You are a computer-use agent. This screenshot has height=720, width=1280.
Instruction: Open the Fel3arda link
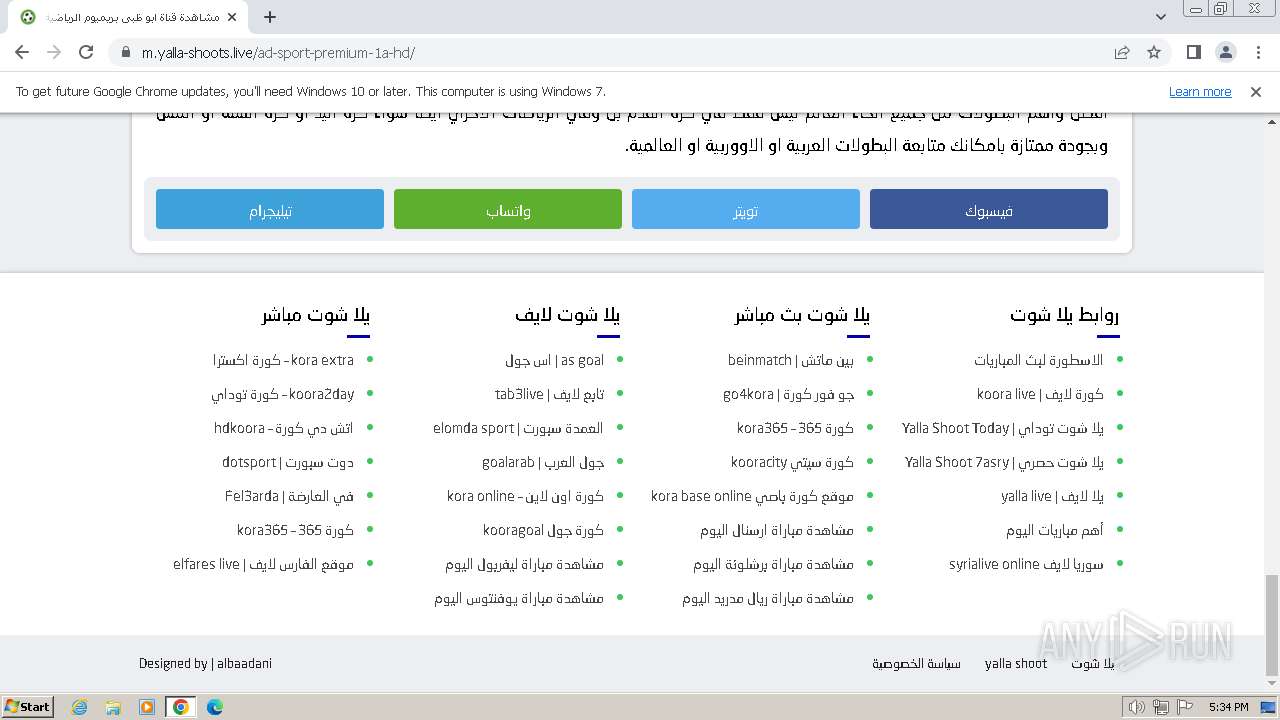tap(289, 496)
